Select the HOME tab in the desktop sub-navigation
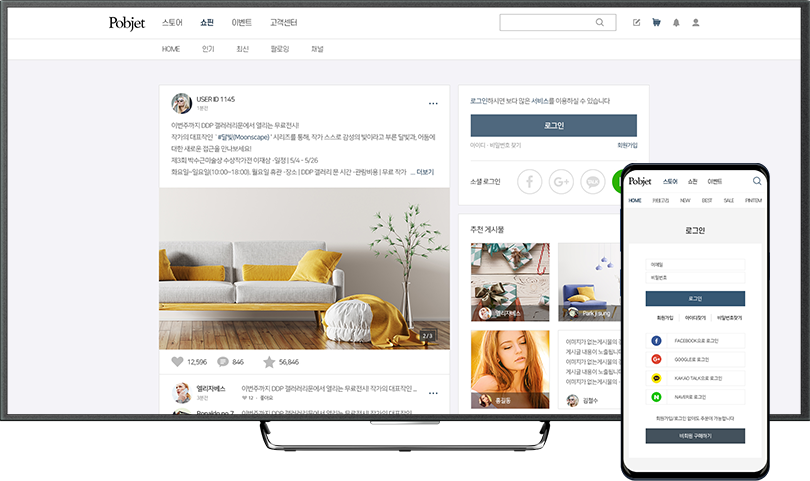Screen dimensions: 810x481 (x=171, y=49)
